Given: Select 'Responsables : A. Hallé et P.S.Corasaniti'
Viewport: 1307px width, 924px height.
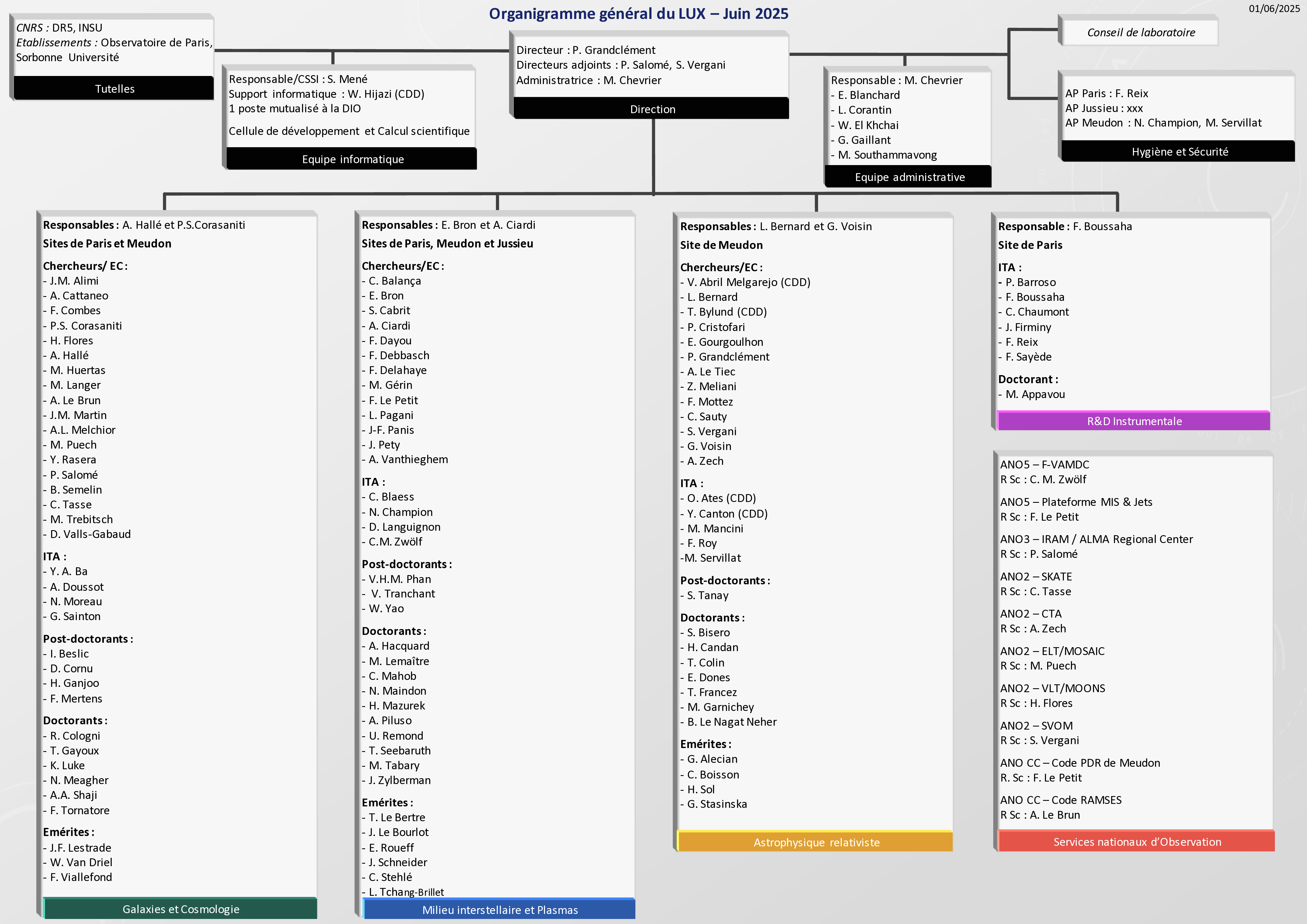Looking at the screenshot, I should pyautogui.click(x=144, y=225).
